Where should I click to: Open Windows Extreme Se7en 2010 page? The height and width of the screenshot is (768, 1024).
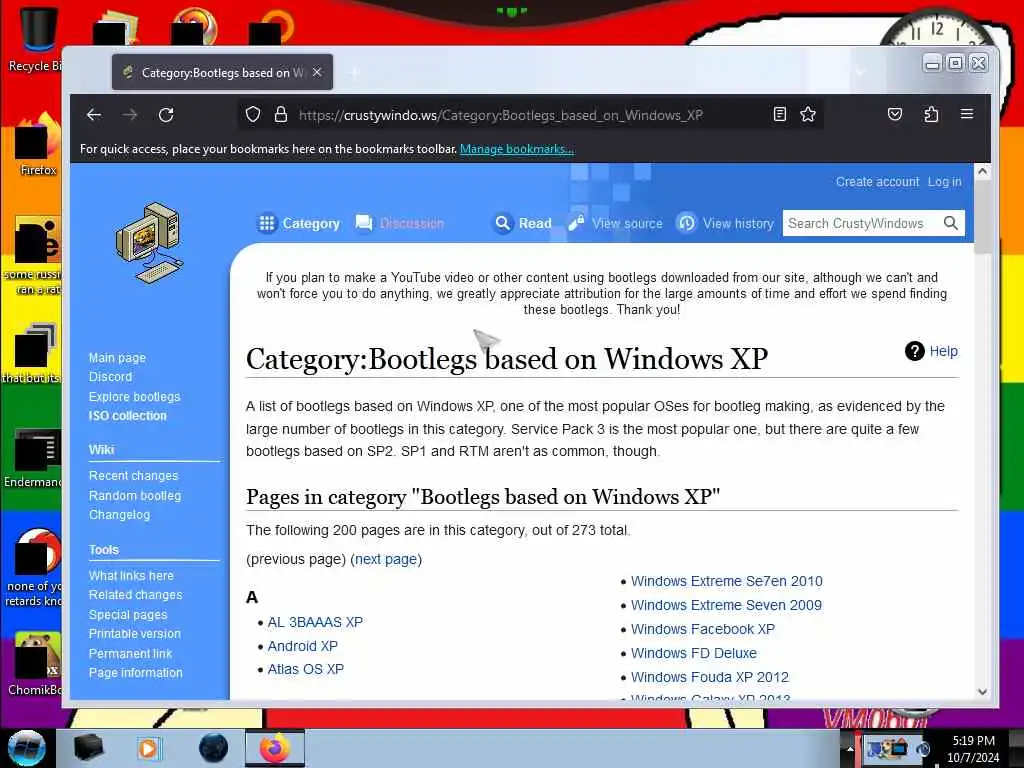727,581
